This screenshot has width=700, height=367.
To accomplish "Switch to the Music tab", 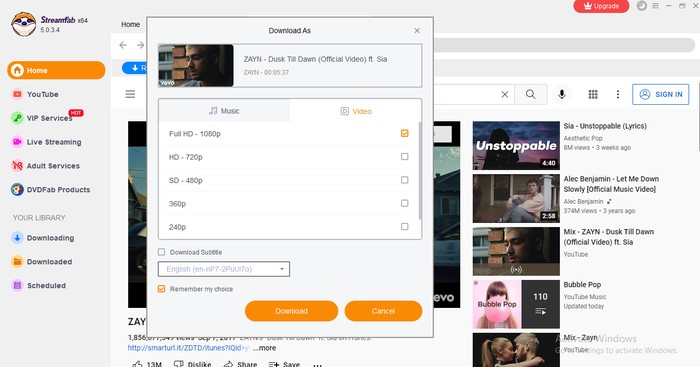I will tap(224, 111).
